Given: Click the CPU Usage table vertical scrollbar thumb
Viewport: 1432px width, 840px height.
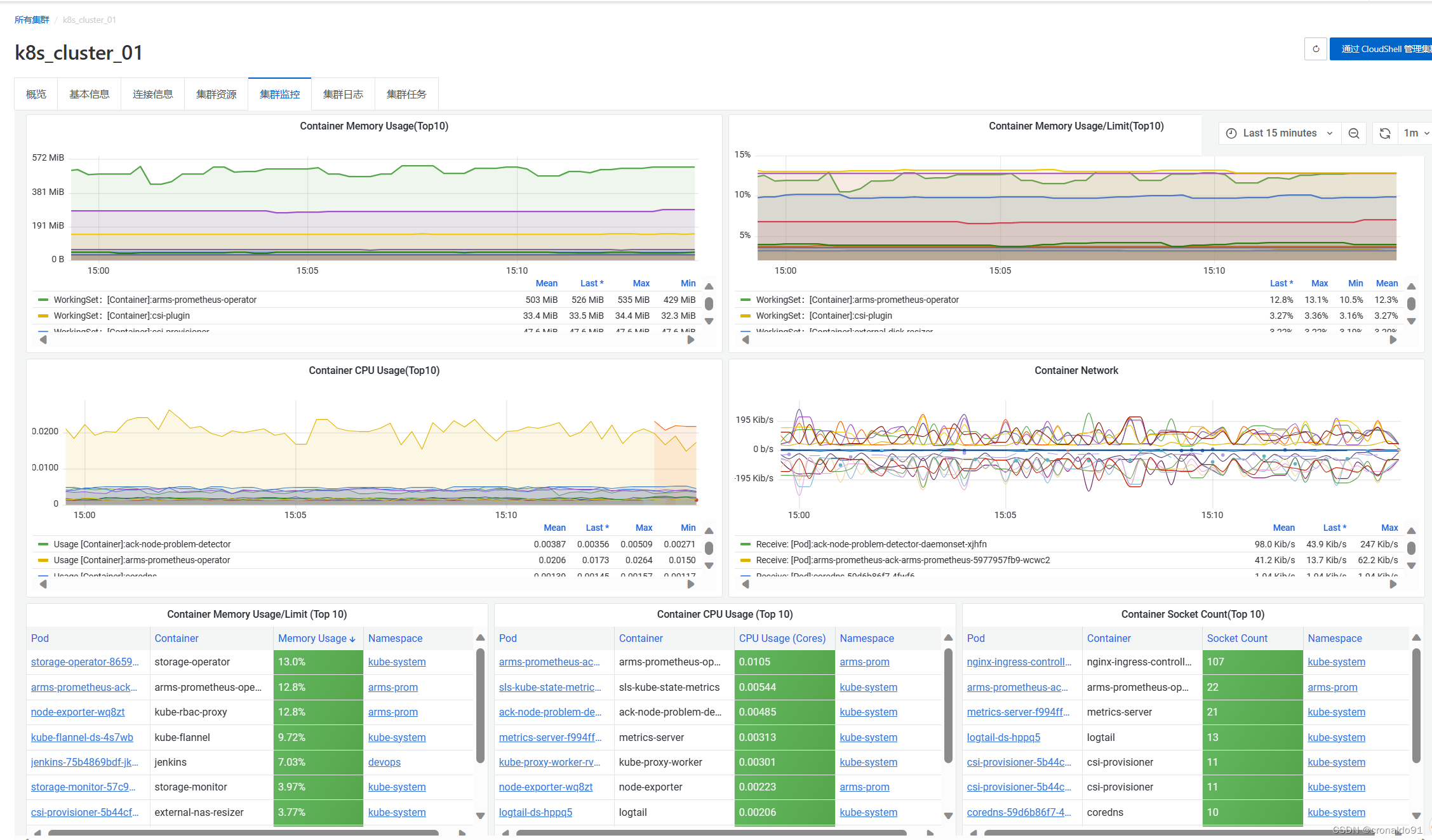Looking at the screenshot, I should click(949, 705).
